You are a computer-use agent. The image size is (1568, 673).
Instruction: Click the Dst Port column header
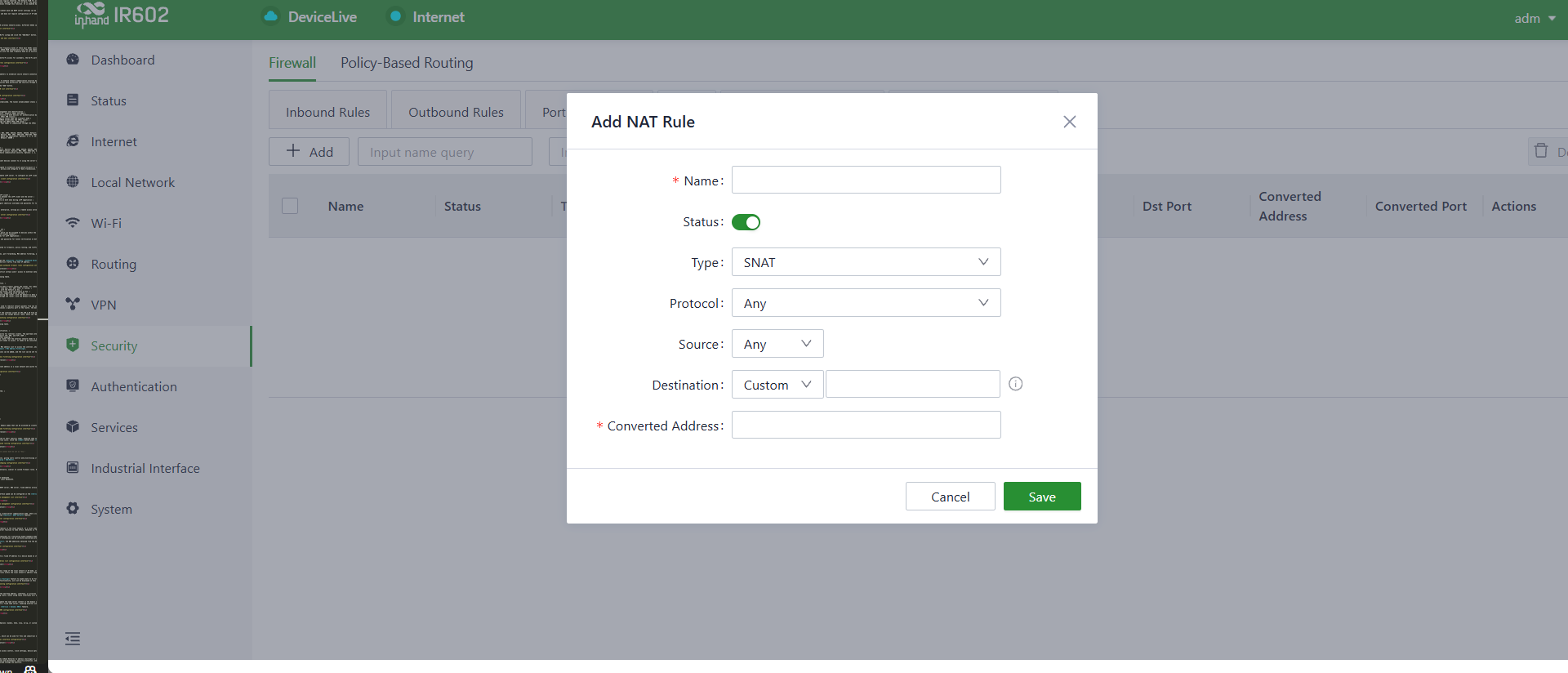pos(1167,207)
